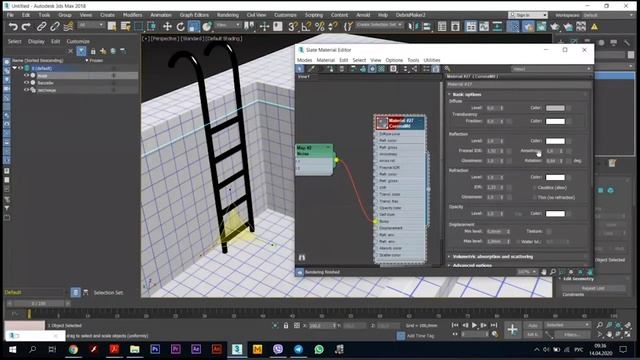Toggle the Displacement Texture checkbox
The width and height of the screenshot is (640, 360).
point(549,231)
